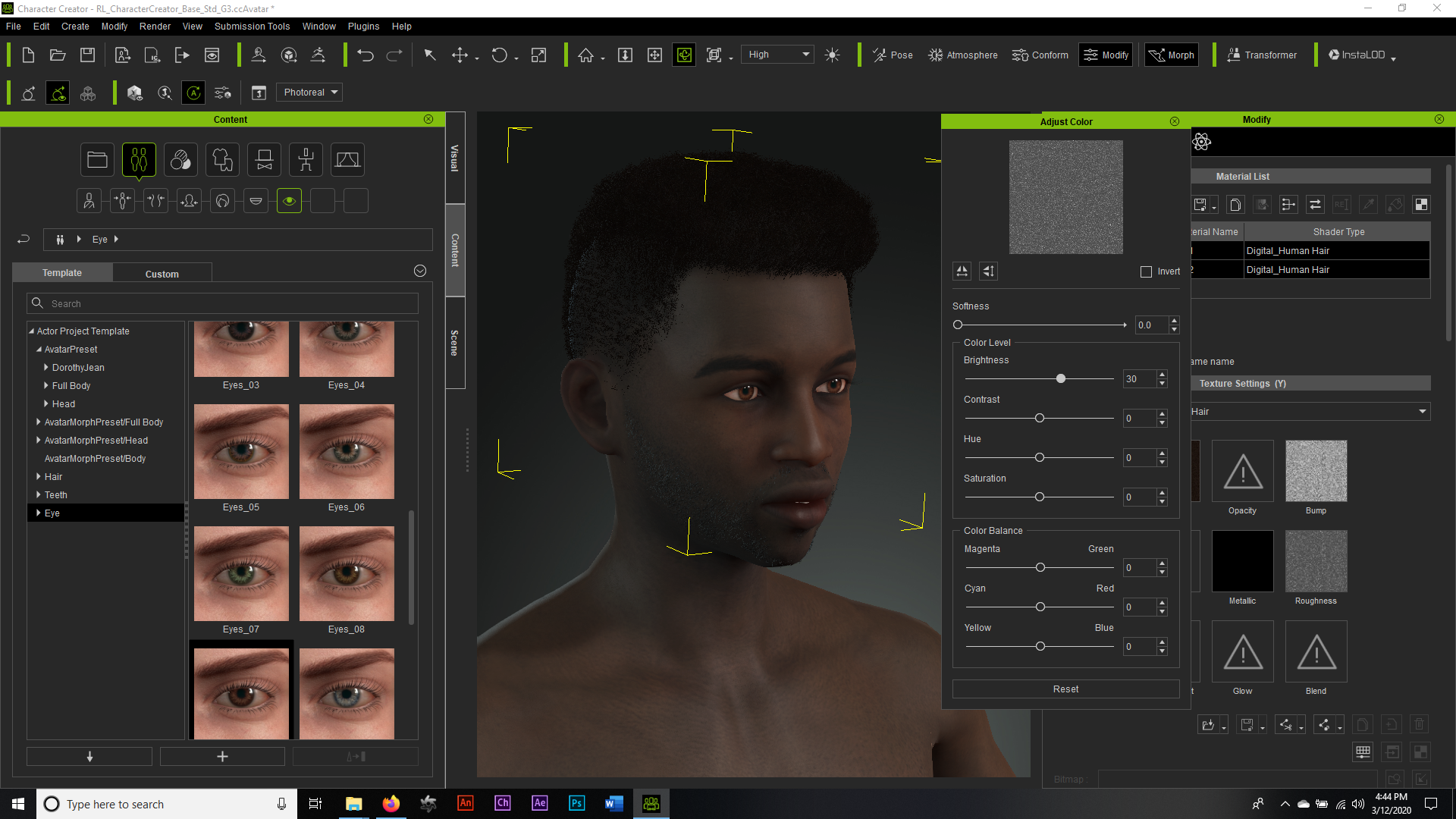
Task: Switch to the Custom tab
Action: tap(162, 274)
